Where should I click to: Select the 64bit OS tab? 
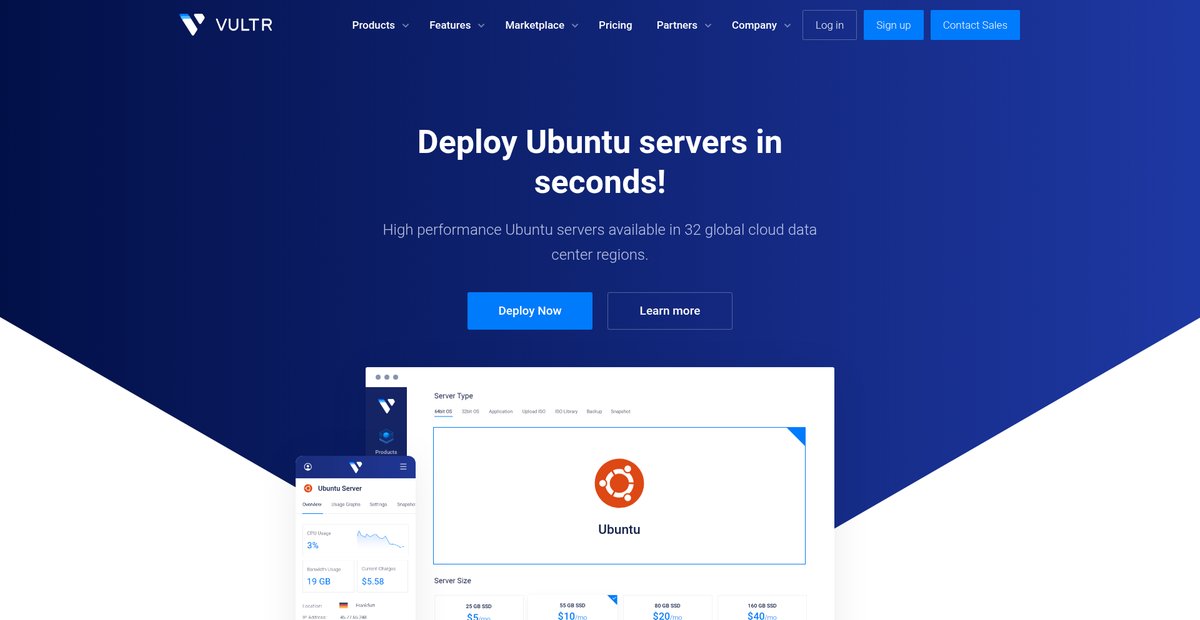(443, 411)
